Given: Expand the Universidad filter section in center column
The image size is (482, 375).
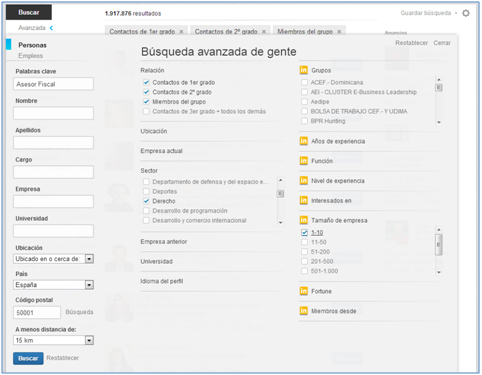Looking at the screenshot, I should tap(156, 261).
